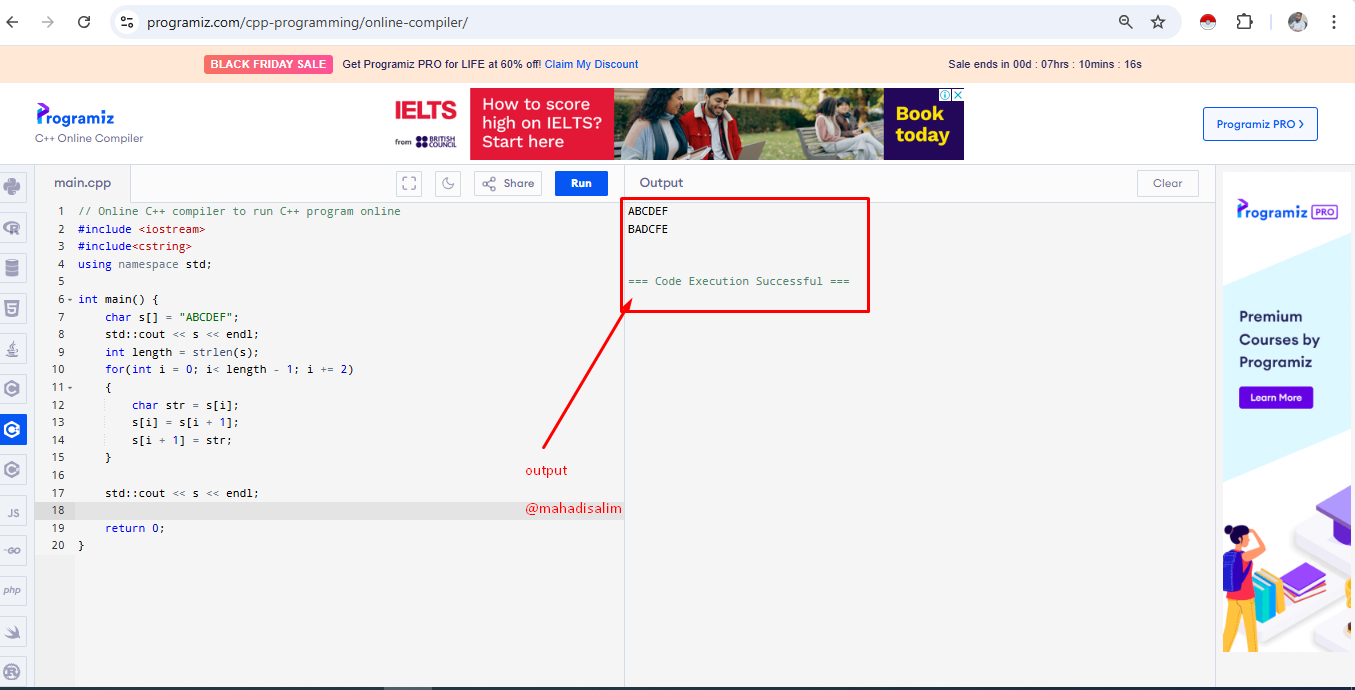Click the for loop header line
The width and height of the screenshot is (1355, 690).
pos(229,369)
